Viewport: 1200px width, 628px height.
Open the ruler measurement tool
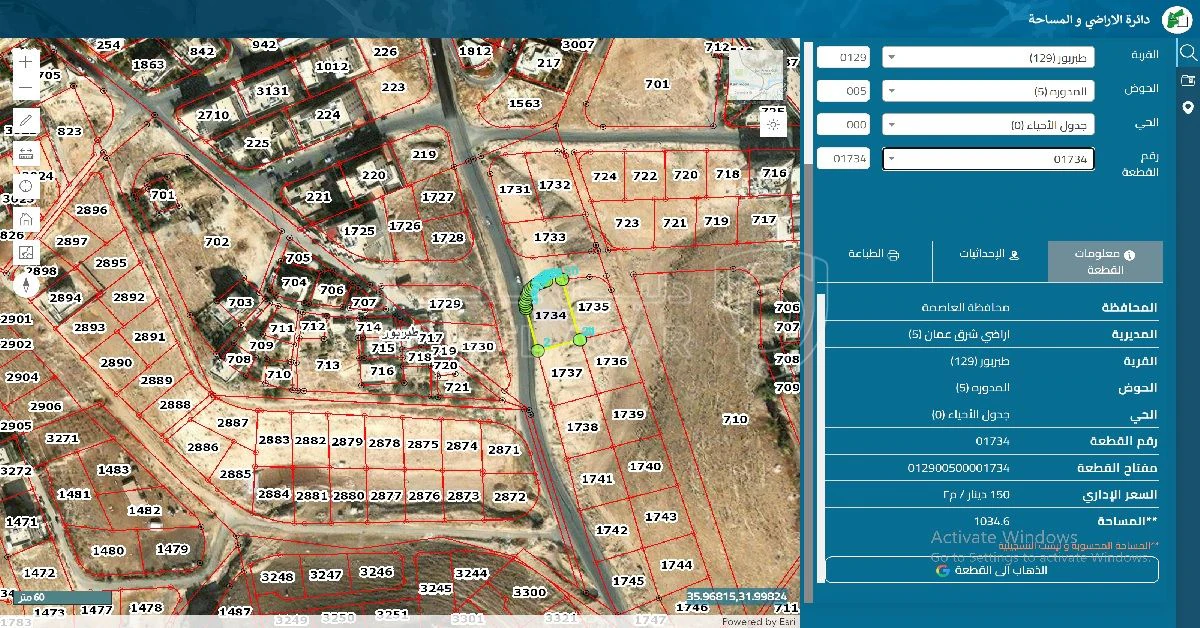[27, 153]
